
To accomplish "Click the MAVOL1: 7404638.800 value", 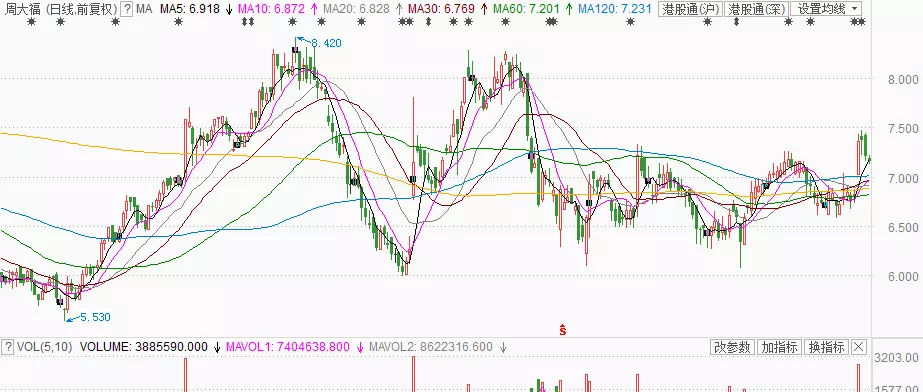I will pyautogui.click(x=288, y=347).
